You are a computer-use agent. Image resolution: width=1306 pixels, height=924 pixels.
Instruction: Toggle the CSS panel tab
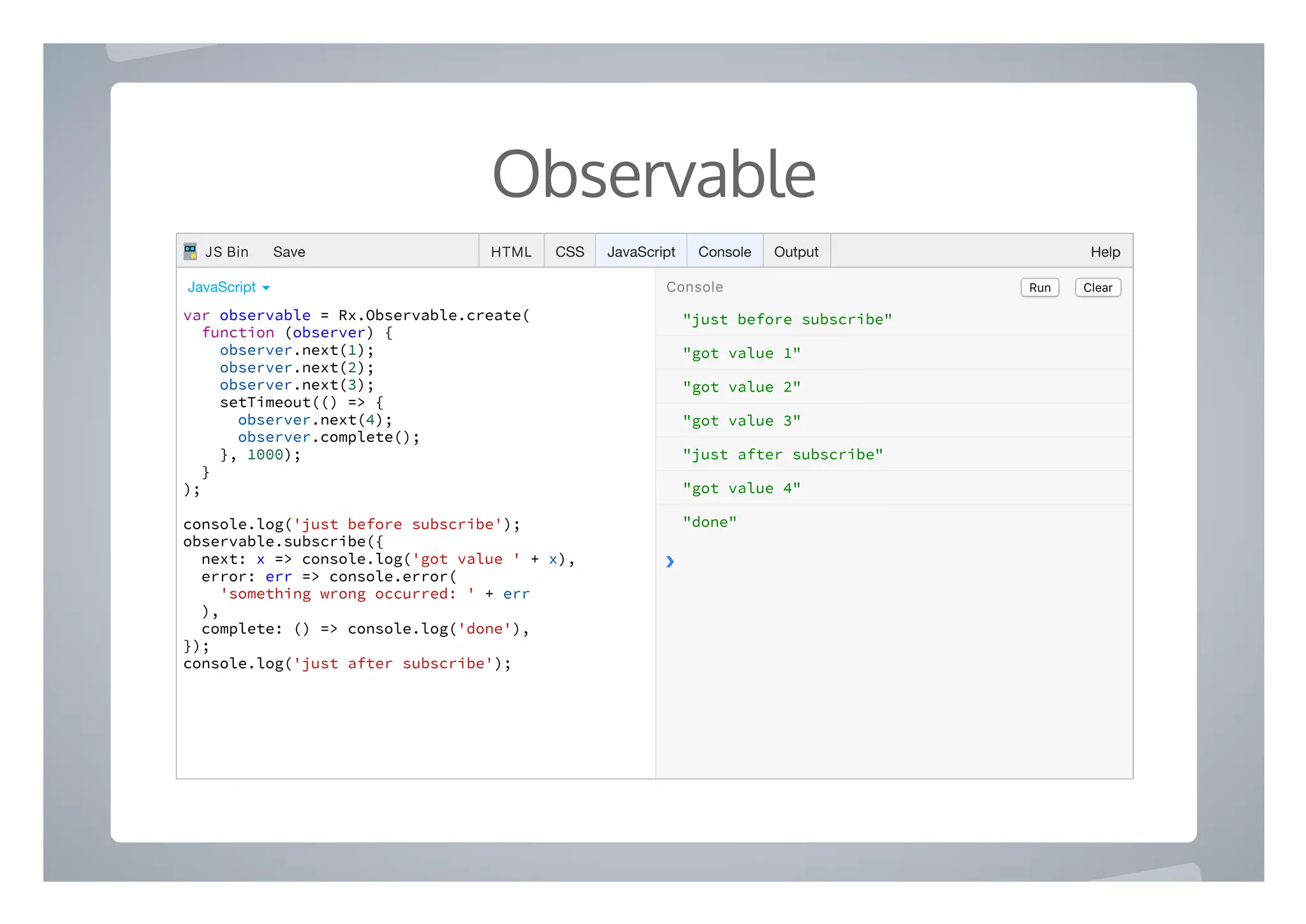tap(569, 252)
